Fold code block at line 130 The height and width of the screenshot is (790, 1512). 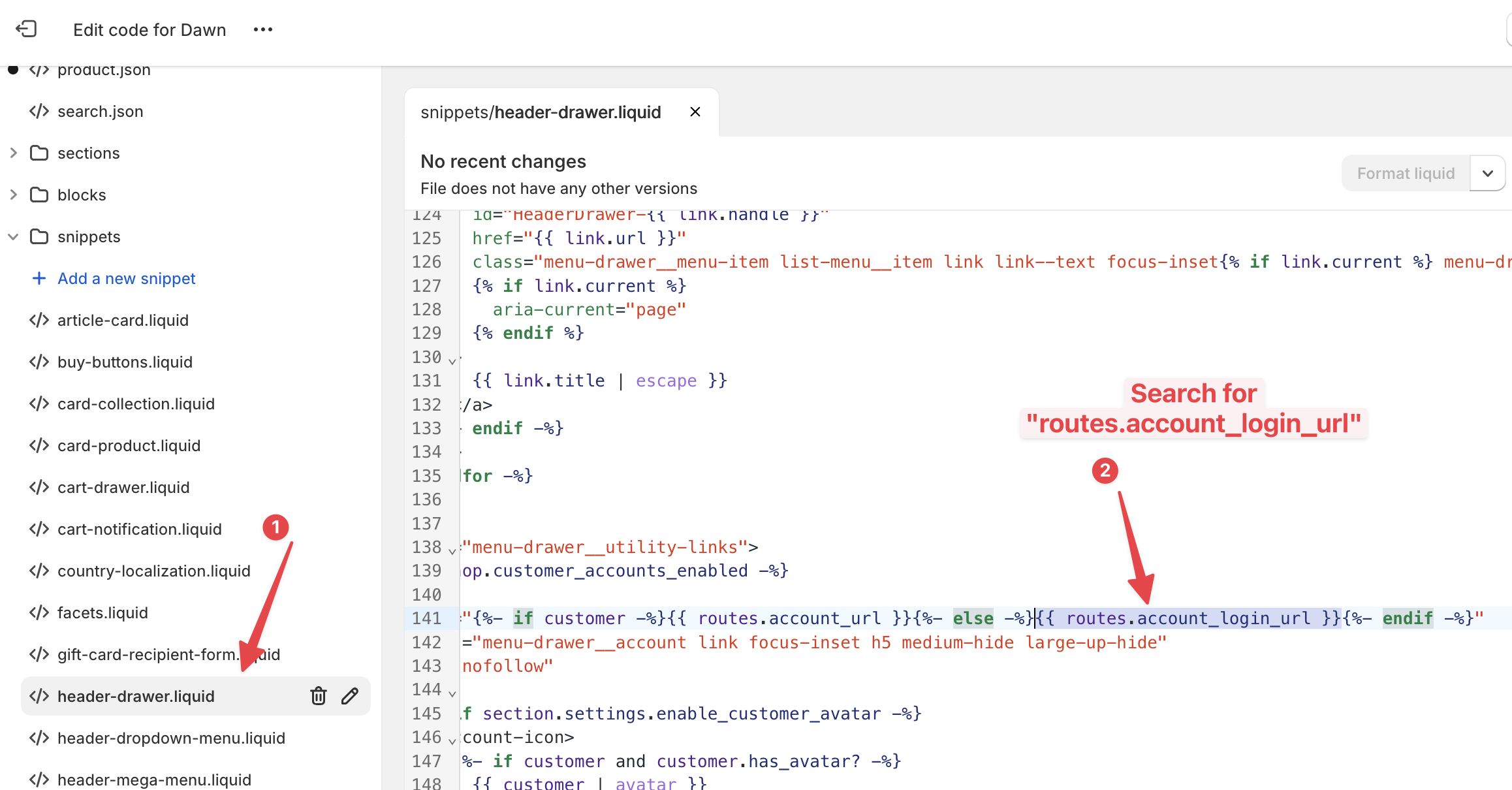click(x=452, y=361)
